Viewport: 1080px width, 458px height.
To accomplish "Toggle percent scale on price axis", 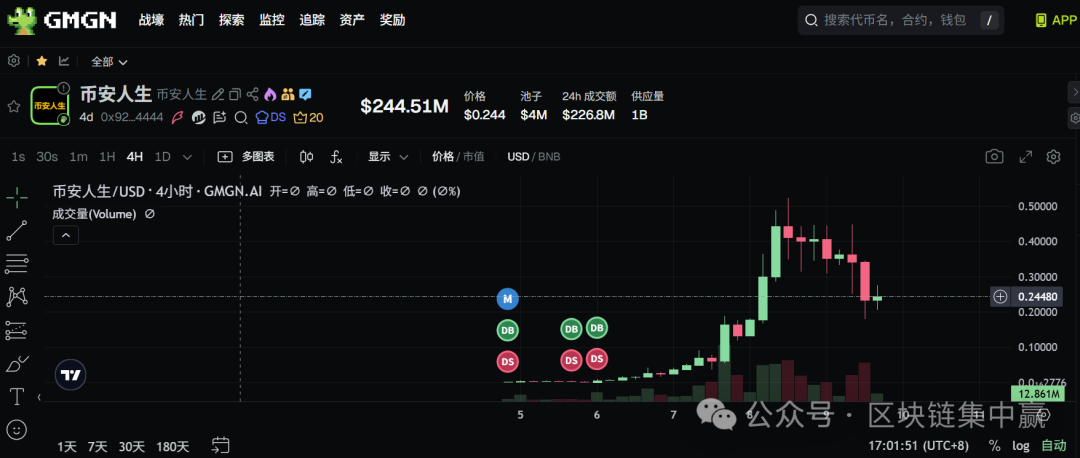I will pyautogui.click(x=994, y=445).
